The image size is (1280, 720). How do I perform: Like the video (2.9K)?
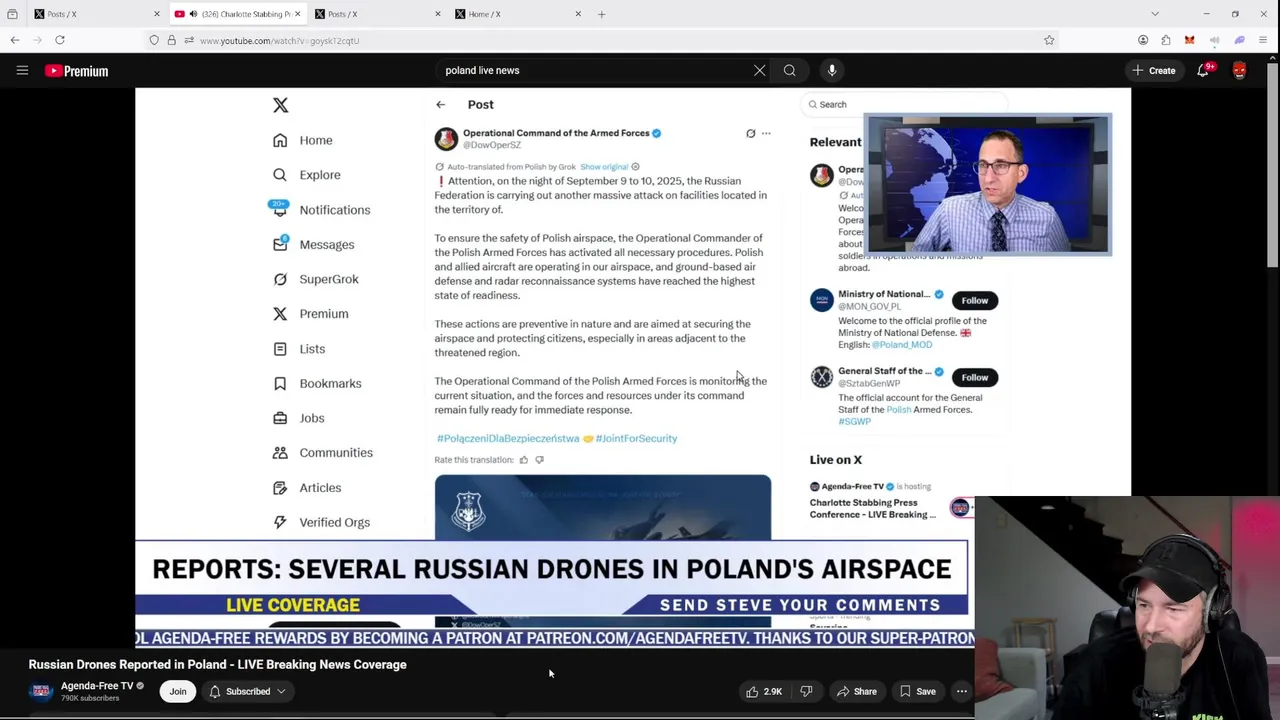[764, 691]
